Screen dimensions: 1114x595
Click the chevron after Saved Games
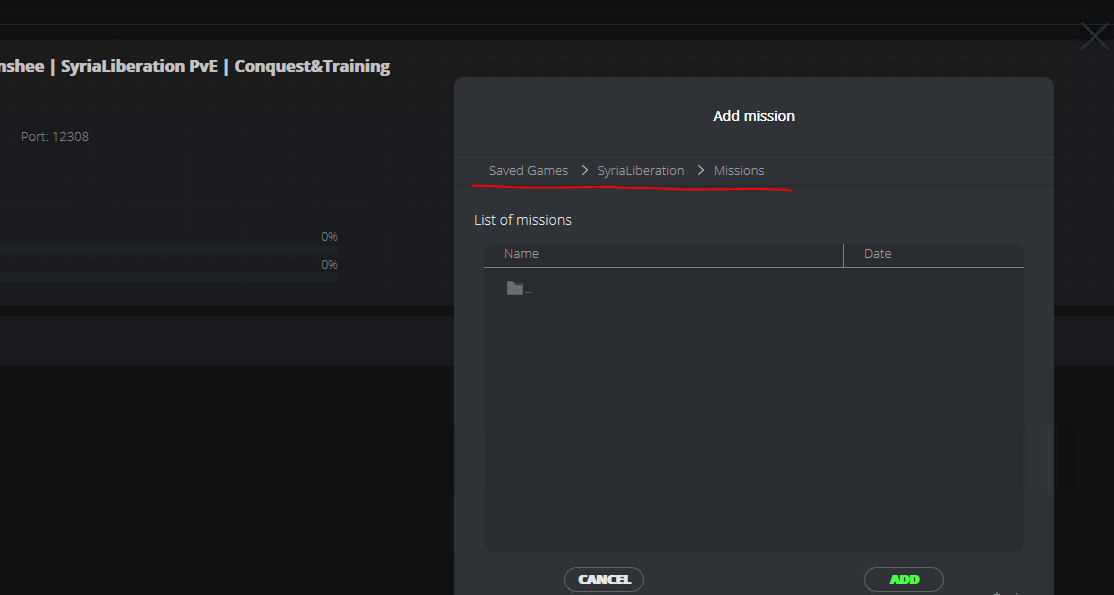pyautogui.click(x=585, y=171)
